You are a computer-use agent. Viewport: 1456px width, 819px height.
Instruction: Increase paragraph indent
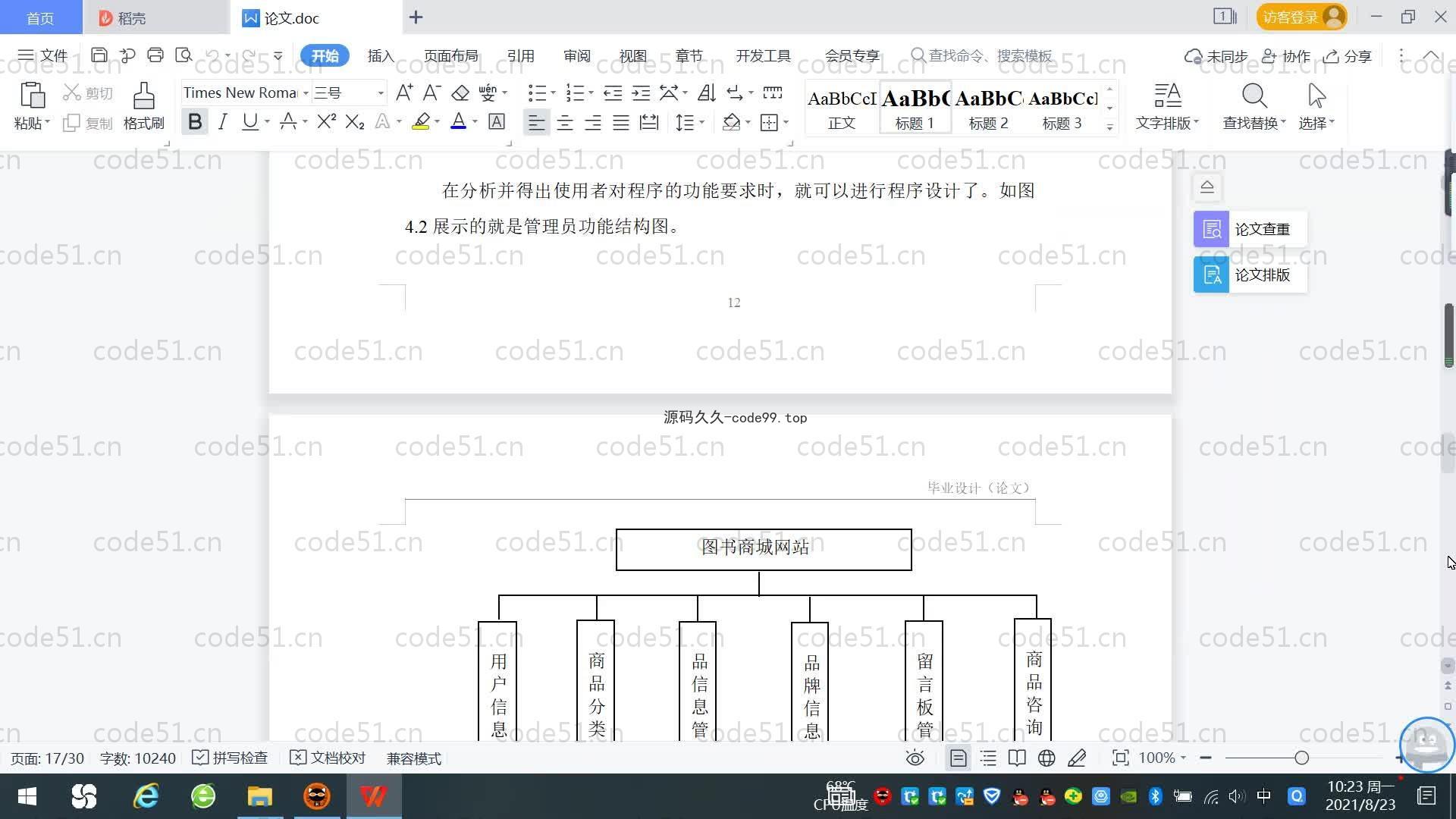point(642,93)
